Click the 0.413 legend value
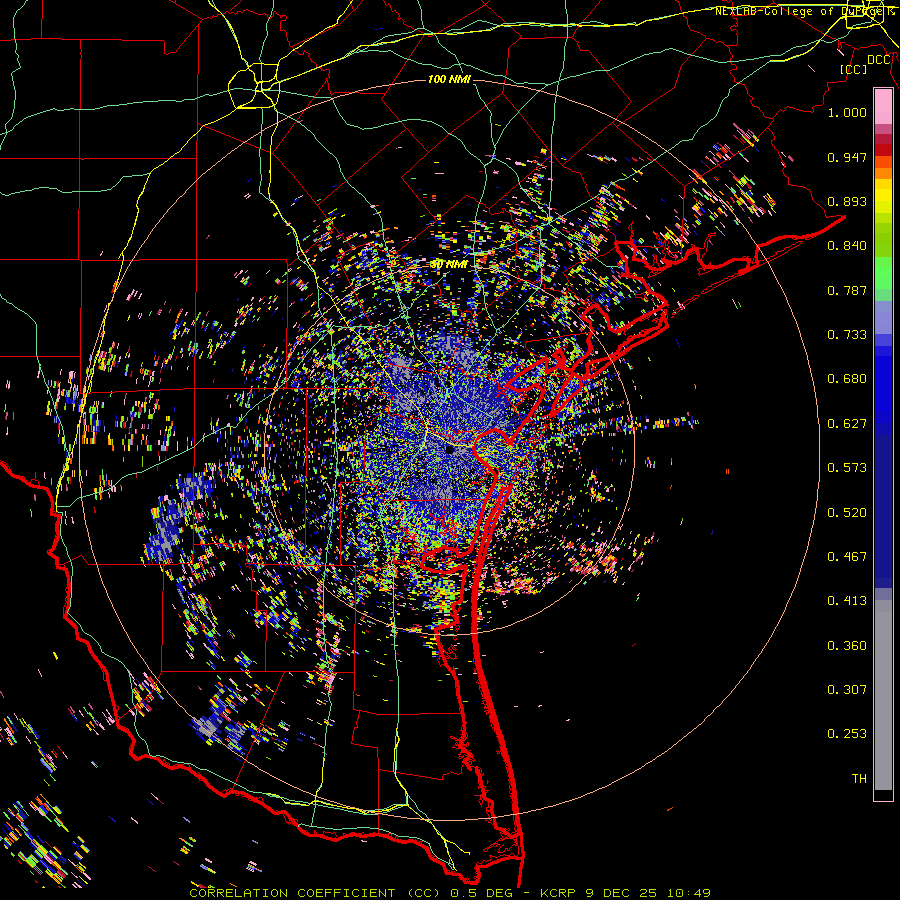The image size is (900, 900). (847, 601)
